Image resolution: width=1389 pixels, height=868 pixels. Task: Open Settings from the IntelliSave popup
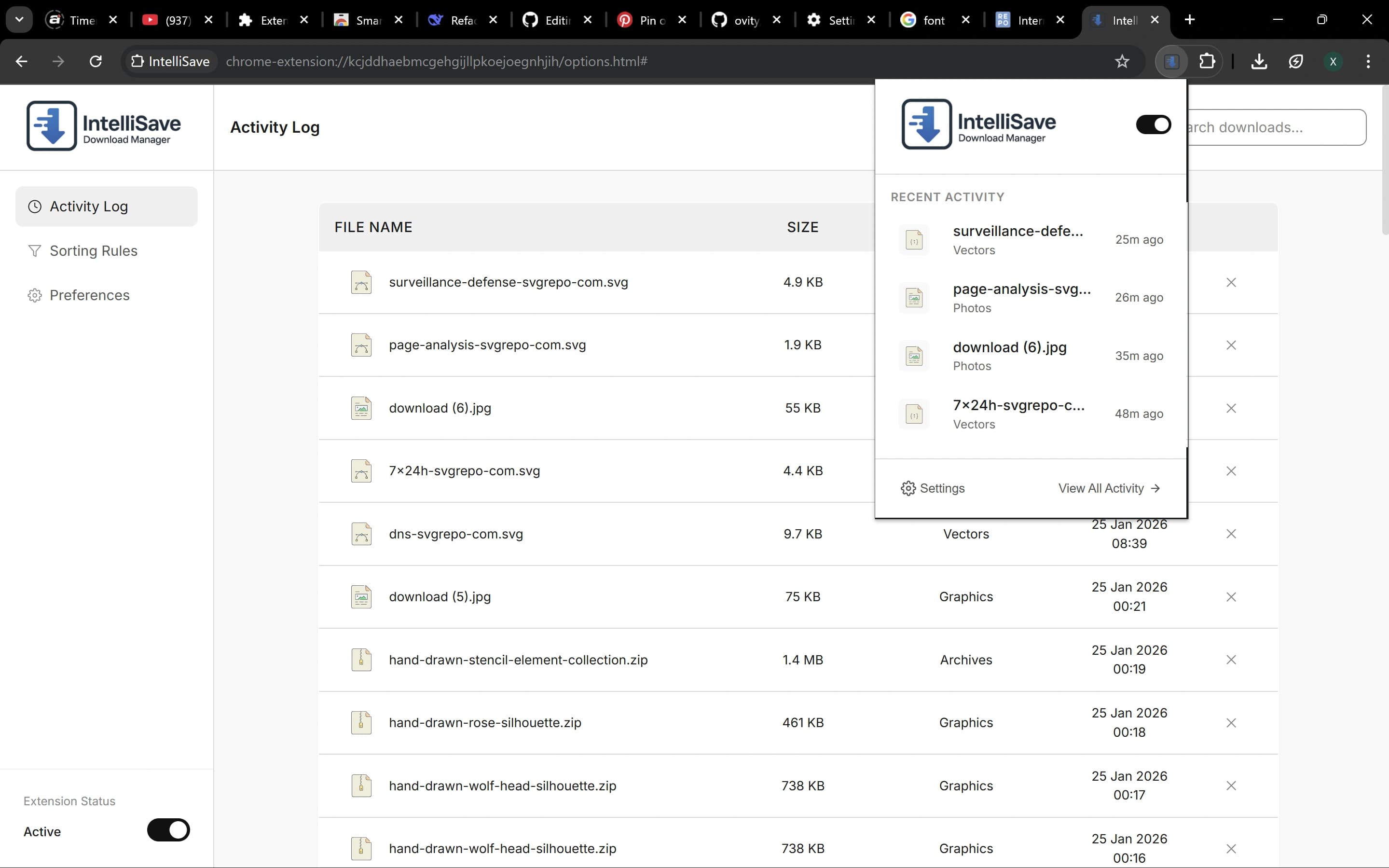click(x=933, y=489)
